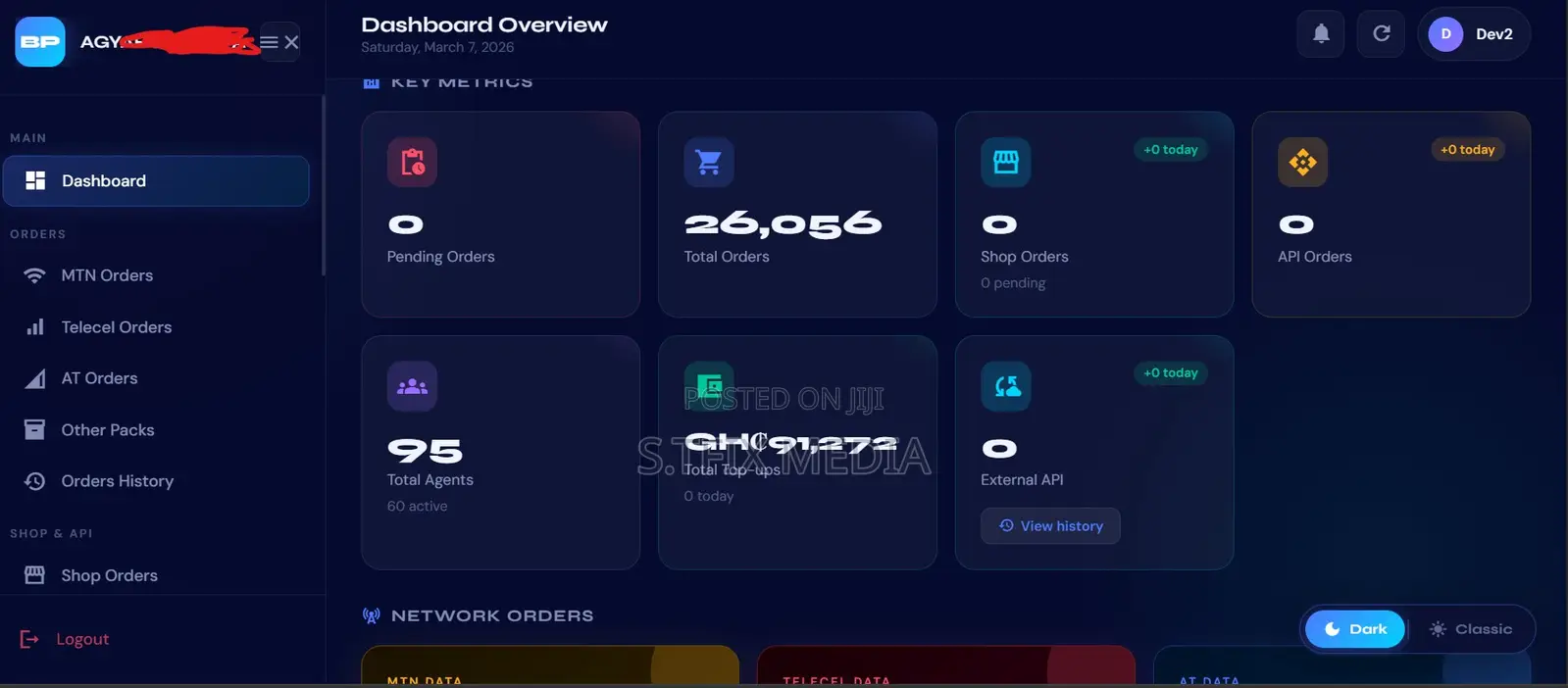Click the 26,056 Total Orders value
This screenshot has width=1568, height=688.
[783, 224]
